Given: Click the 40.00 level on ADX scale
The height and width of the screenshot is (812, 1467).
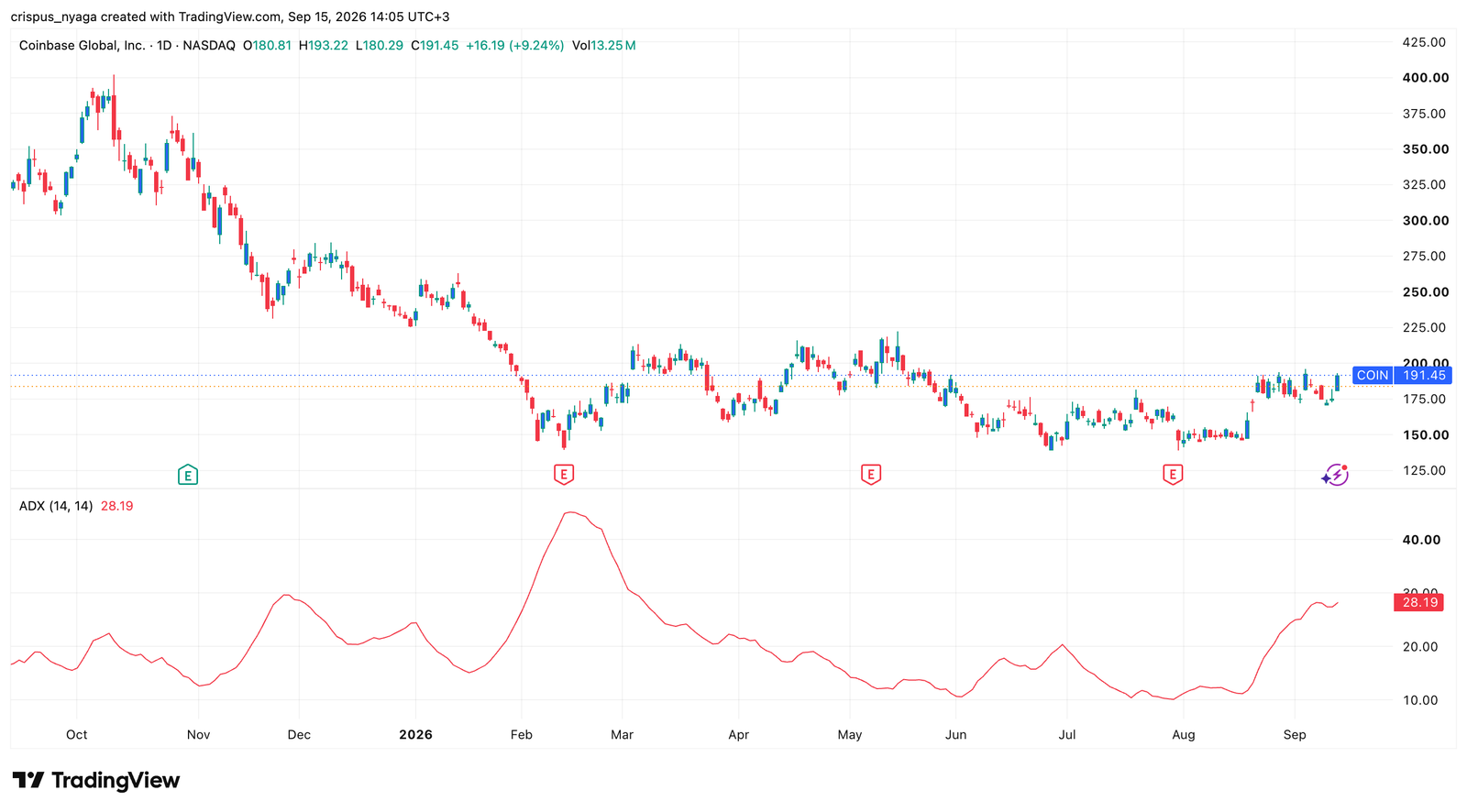Looking at the screenshot, I should pyautogui.click(x=1420, y=540).
